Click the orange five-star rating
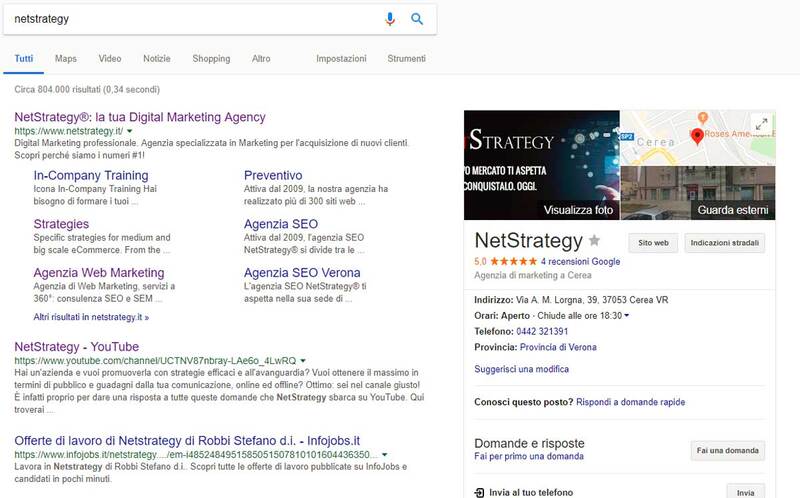This screenshot has height=498, width=800. (x=513, y=261)
